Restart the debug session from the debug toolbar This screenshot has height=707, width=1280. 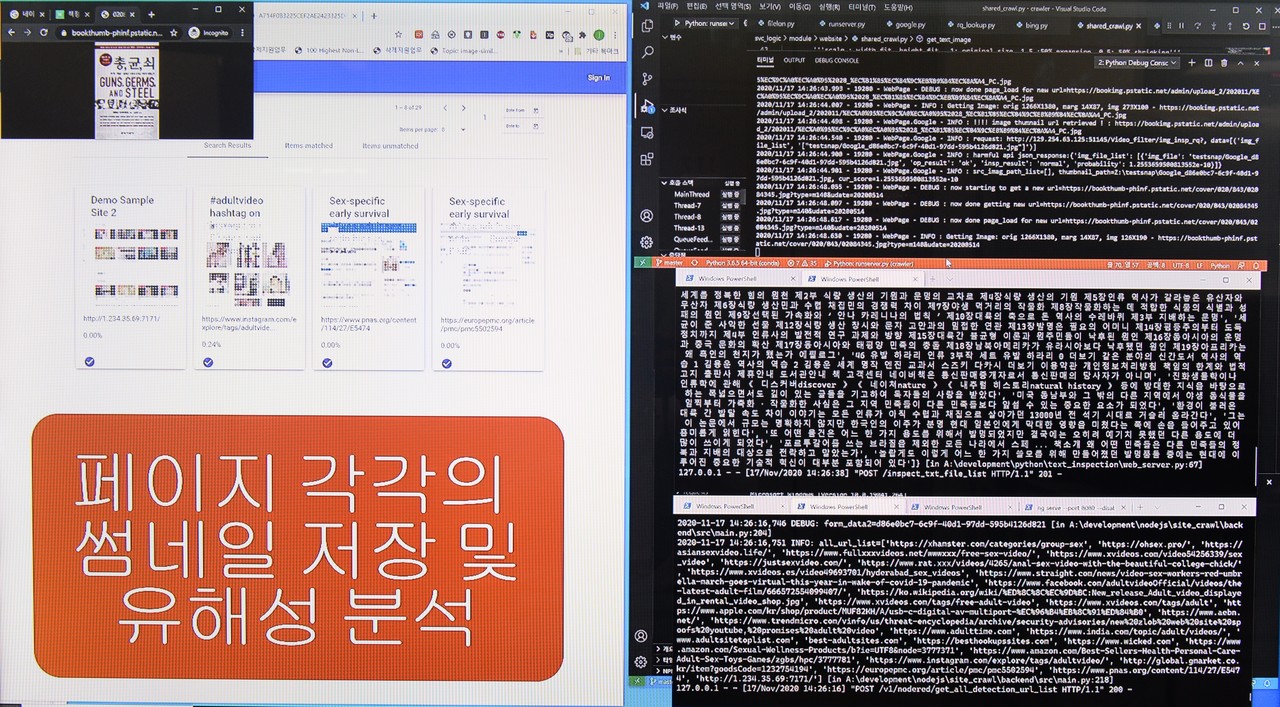point(1246,26)
